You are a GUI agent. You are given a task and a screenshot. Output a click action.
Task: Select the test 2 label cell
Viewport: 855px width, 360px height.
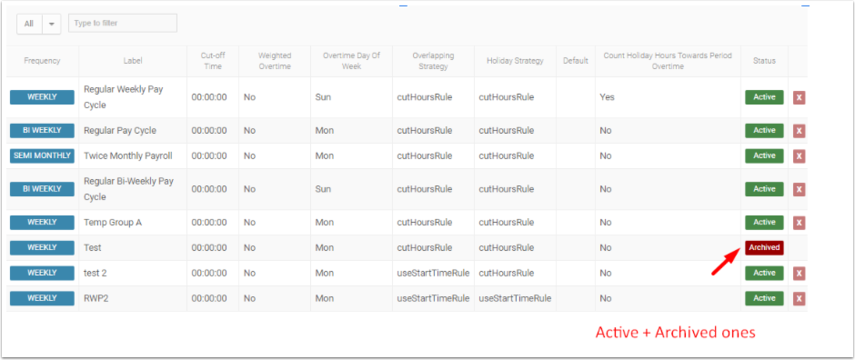click(x=95, y=273)
